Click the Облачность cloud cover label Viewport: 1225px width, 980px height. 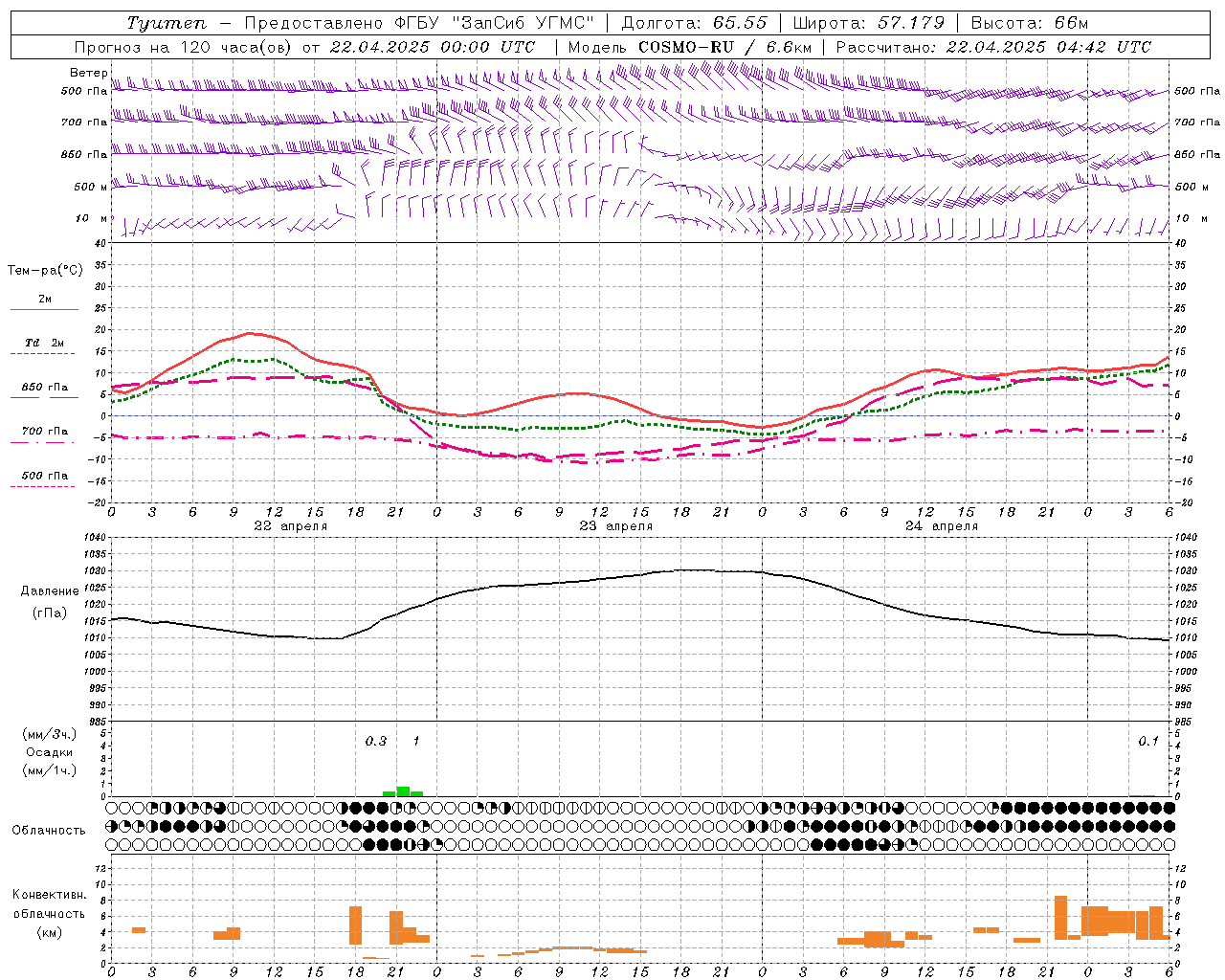[x=48, y=830]
